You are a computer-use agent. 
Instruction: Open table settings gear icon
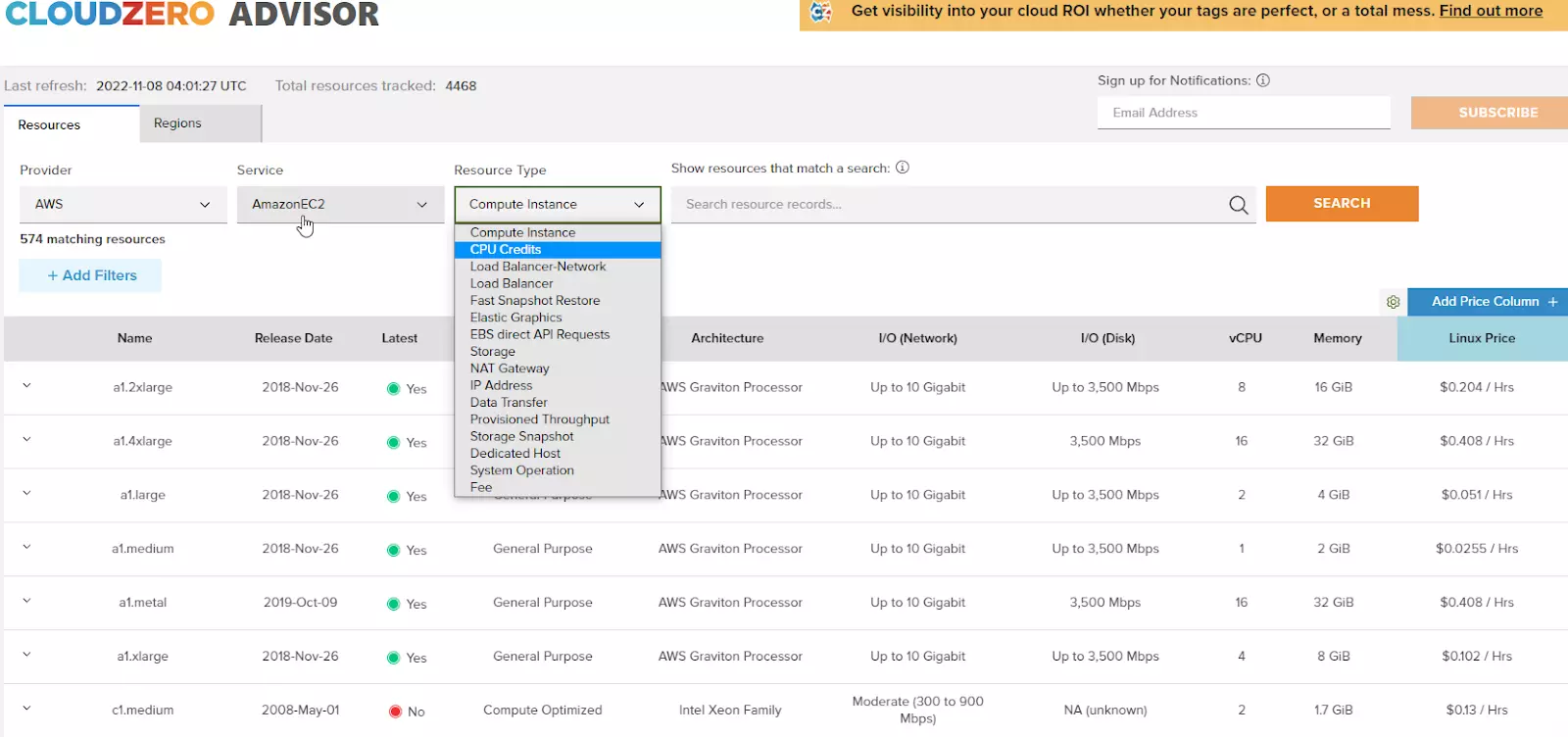(1393, 302)
